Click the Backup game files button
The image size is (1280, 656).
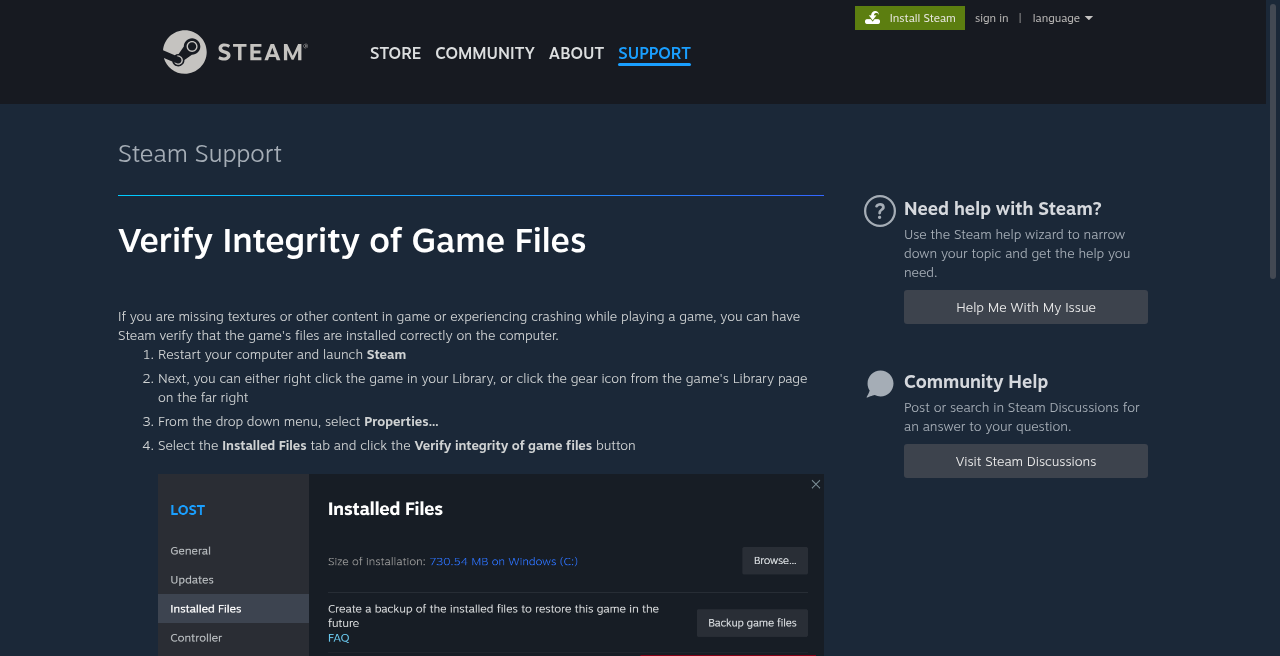click(x=752, y=623)
